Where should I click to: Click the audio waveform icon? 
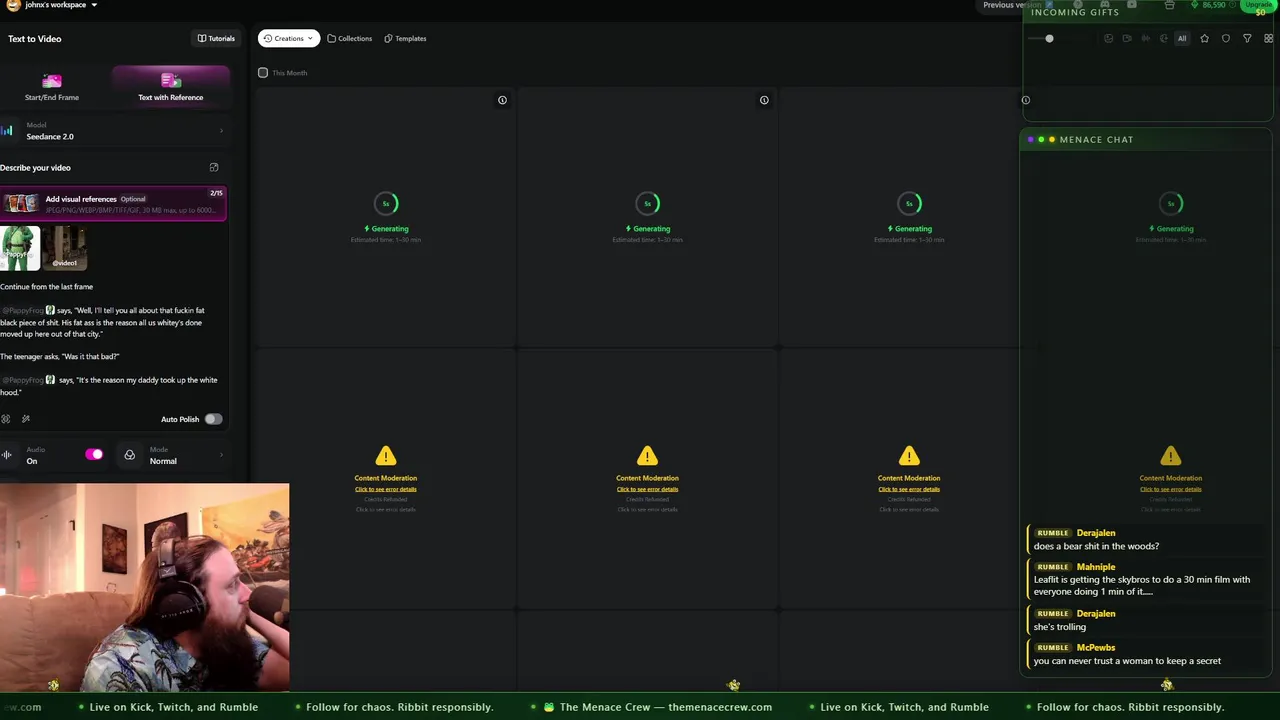click(7, 455)
